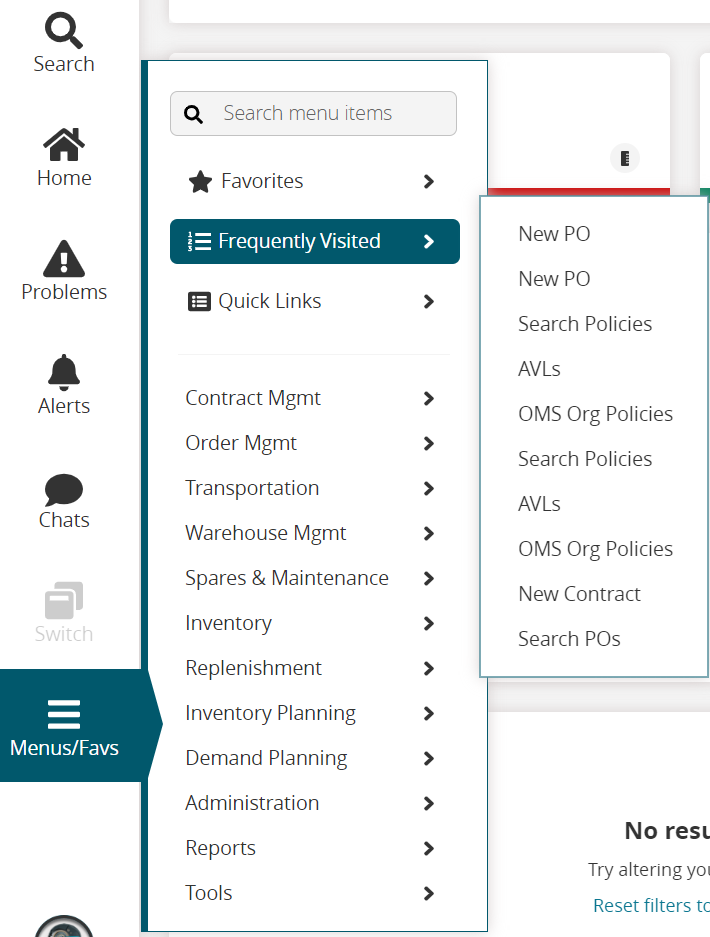Open the Chats speech bubble icon
This screenshot has height=937, width=710.
(x=63, y=489)
